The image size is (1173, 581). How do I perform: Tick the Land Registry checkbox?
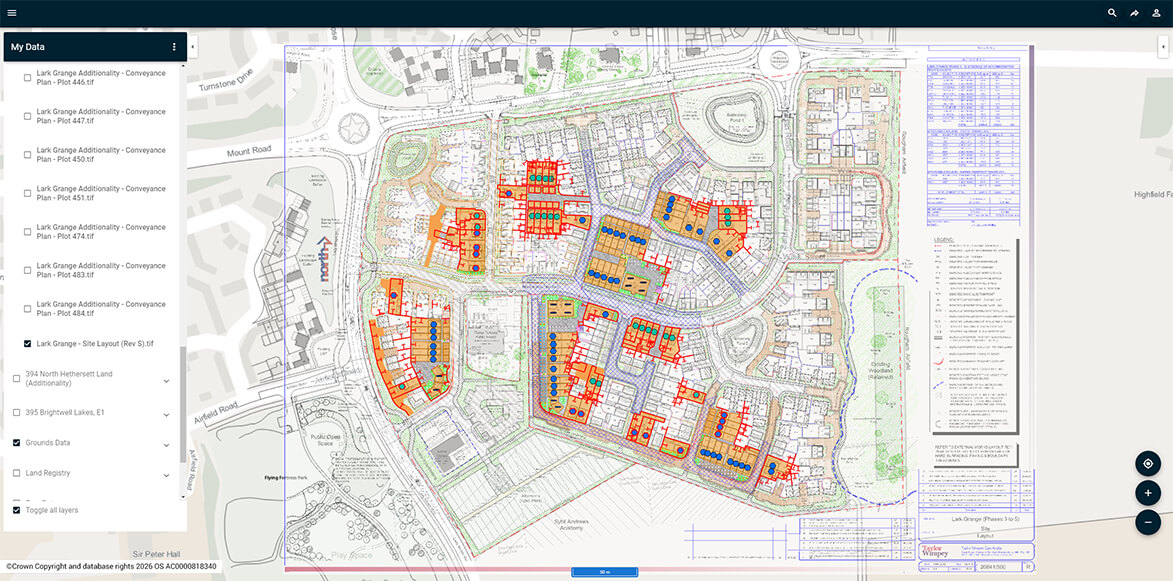click(16, 473)
